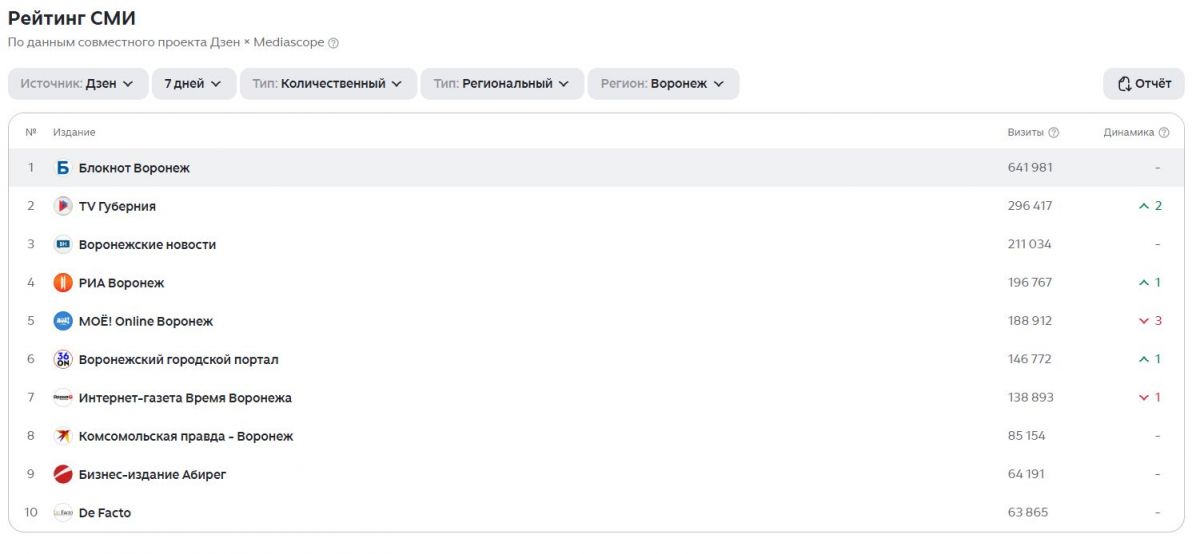Open Воронежский городской портал link
This screenshot has width=1200, height=554.
[x=179, y=359]
